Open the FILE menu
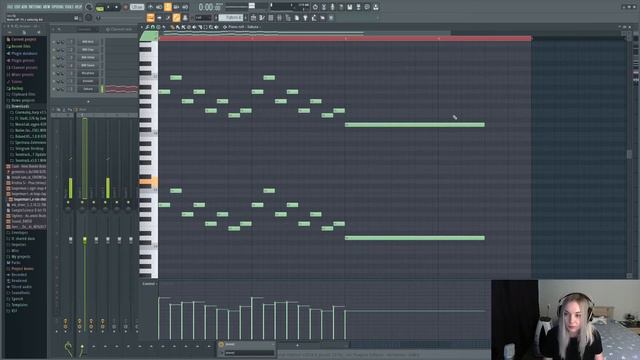640x360 pixels. pos(10,7)
